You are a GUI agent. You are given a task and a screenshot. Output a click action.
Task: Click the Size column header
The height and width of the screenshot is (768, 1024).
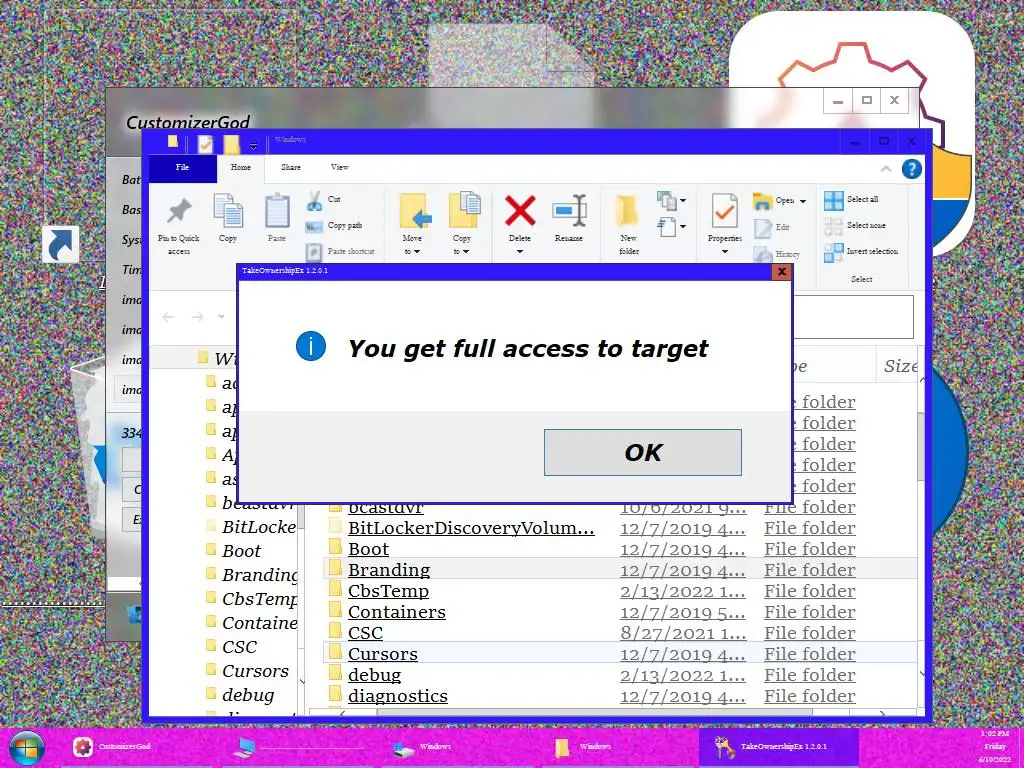pos(900,366)
